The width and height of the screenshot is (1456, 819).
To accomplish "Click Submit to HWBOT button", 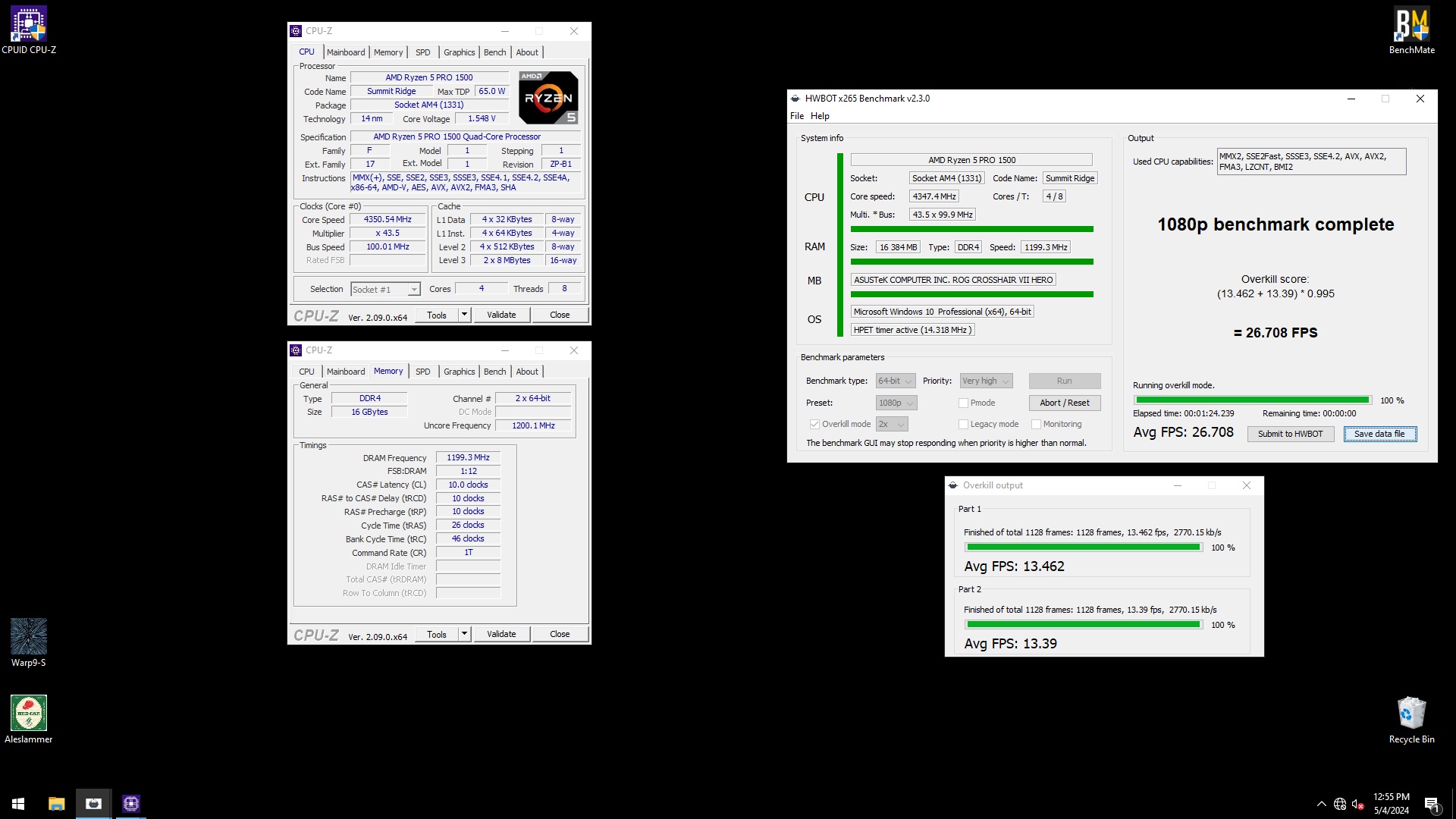I will (1290, 434).
